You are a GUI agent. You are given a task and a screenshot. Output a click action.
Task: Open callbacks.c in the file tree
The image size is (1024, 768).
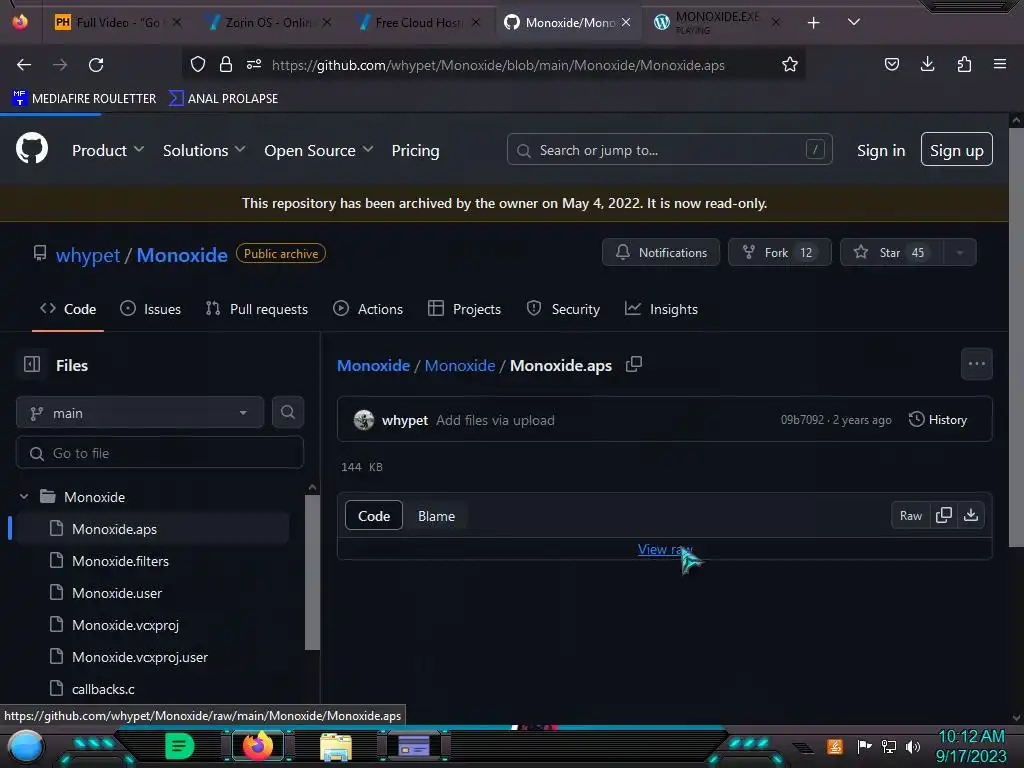click(x=103, y=689)
